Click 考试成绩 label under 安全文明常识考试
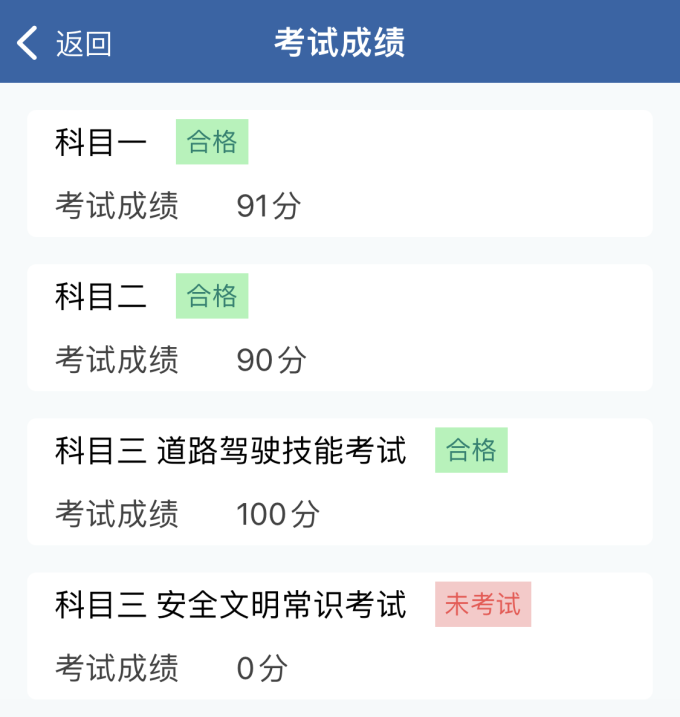This screenshot has width=680, height=717. (117, 667)
